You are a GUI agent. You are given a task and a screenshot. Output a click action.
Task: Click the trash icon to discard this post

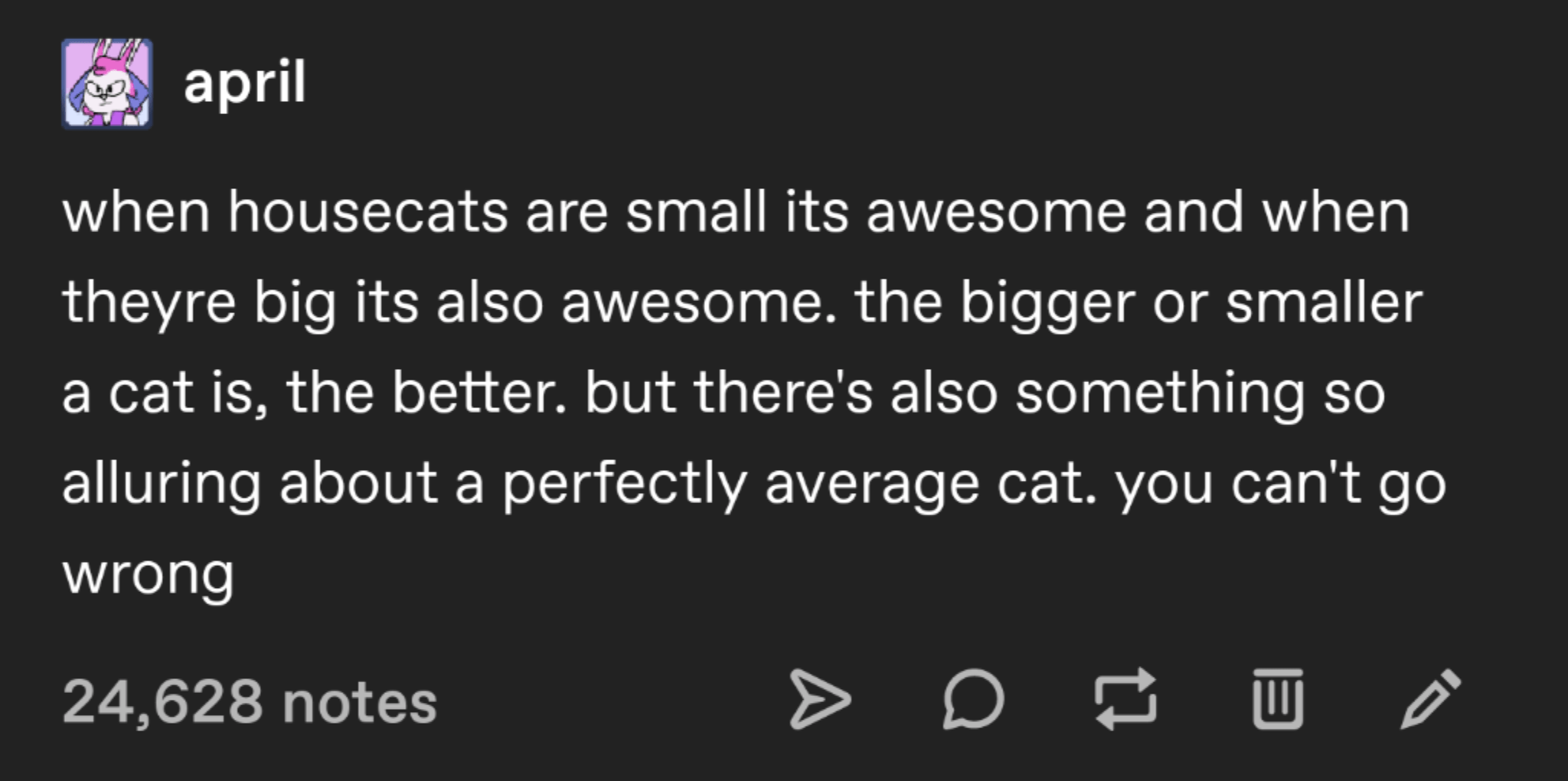pyautogui.click(x=1278, y=698)
